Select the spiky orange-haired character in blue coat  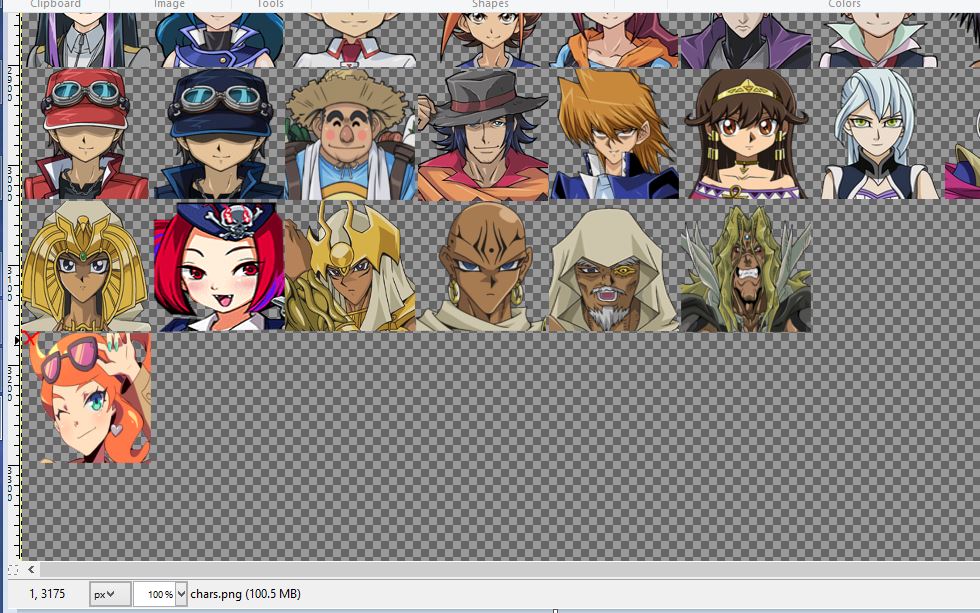614,134
